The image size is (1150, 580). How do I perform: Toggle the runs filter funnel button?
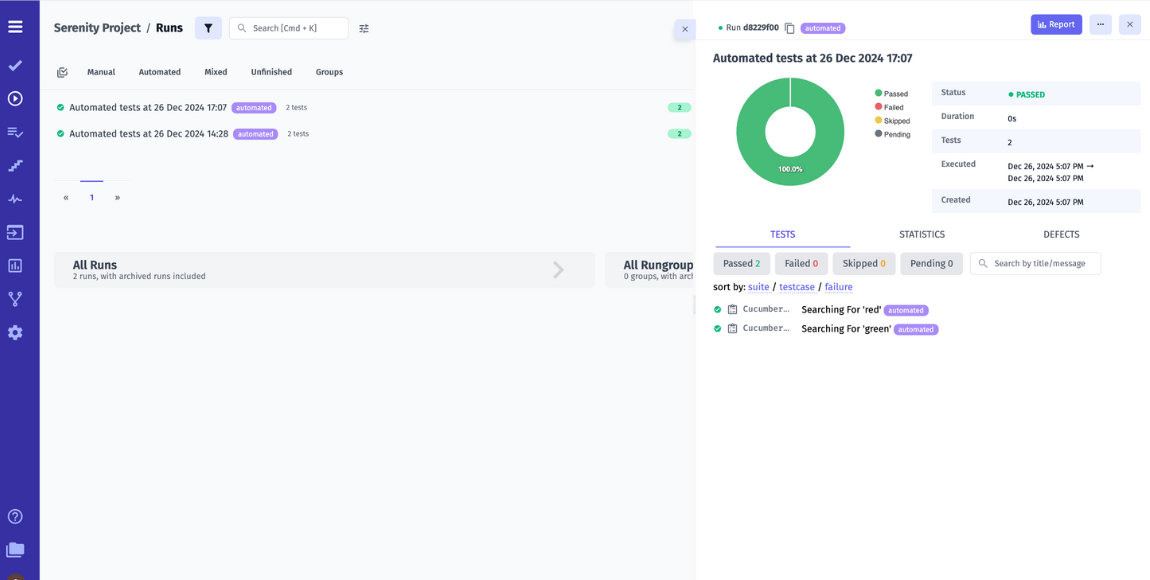click(208, 27)
